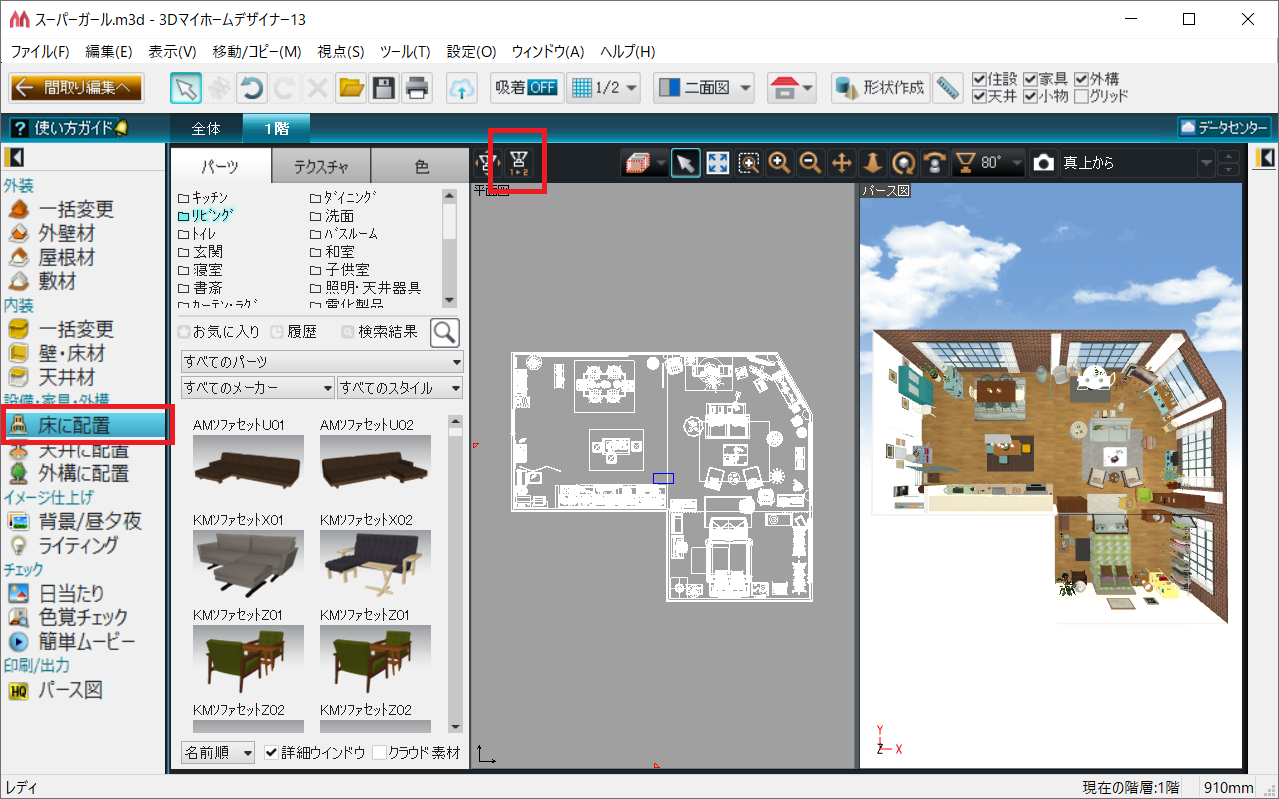Click the 間取り編集へ button
1279x799 pixels.
pos(76,88)
